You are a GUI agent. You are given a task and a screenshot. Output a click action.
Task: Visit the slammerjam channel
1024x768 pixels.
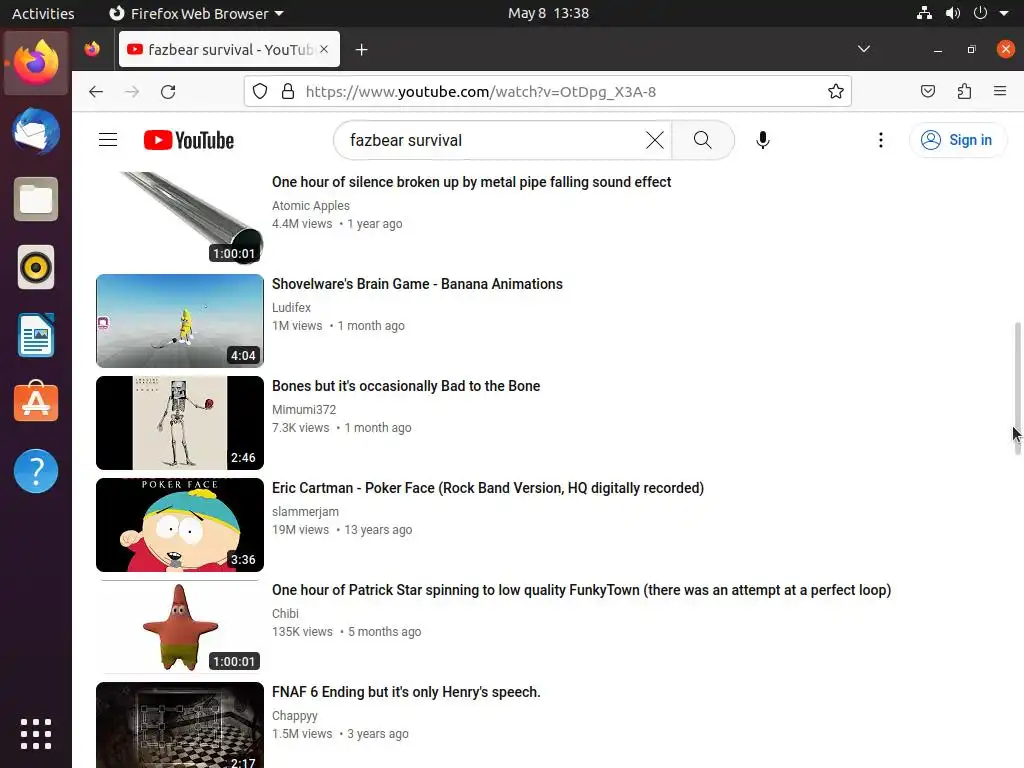[x=305, y=511]
